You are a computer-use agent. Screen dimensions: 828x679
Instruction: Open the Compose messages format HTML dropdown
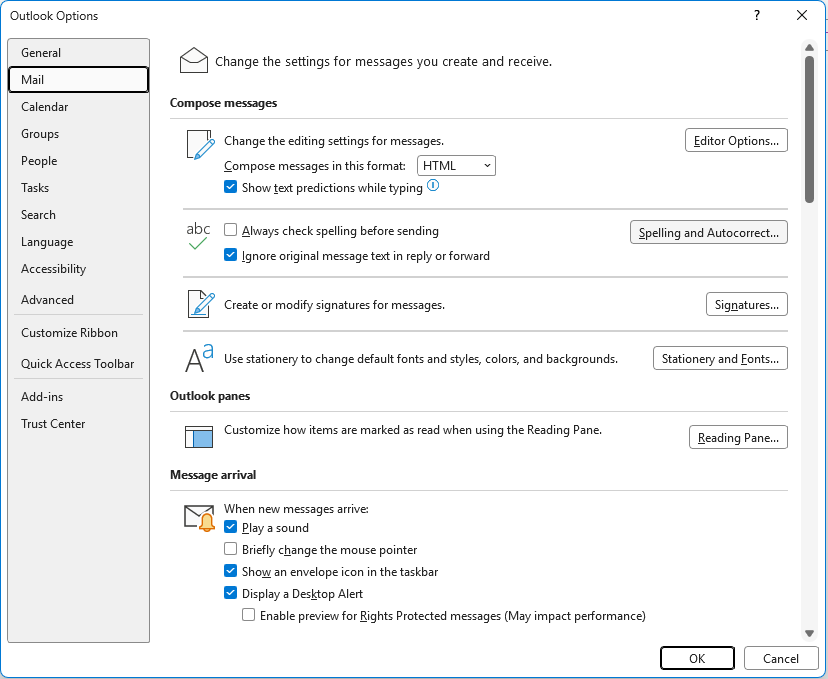pyautogui.click(x=456, y=166)
